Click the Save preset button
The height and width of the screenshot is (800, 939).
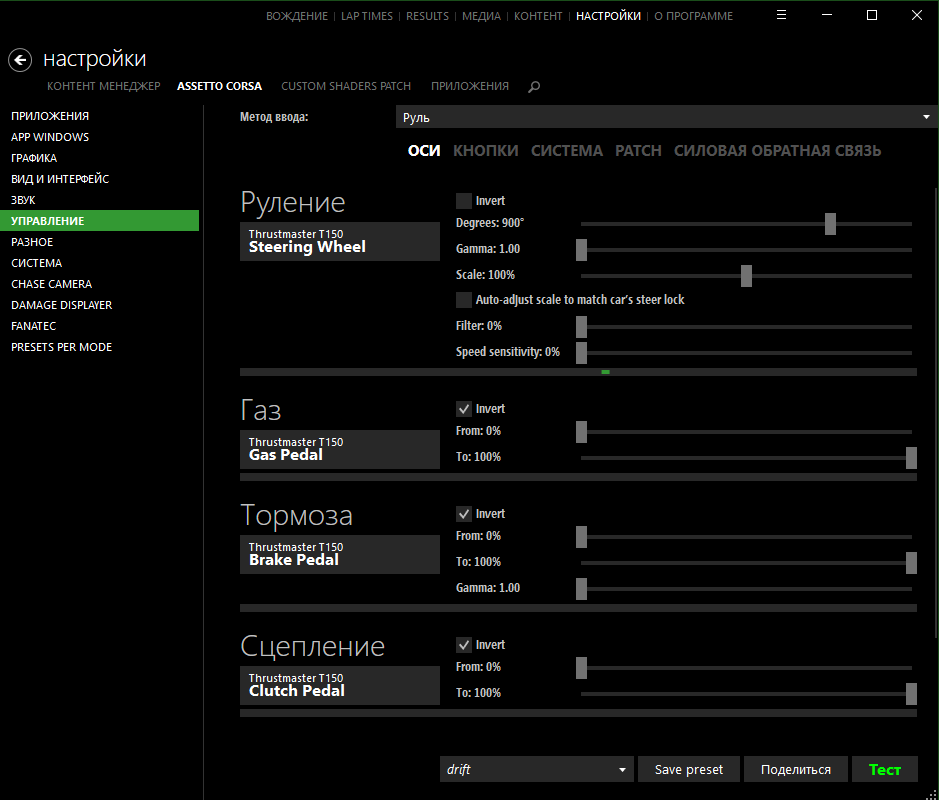coord(689,769)
